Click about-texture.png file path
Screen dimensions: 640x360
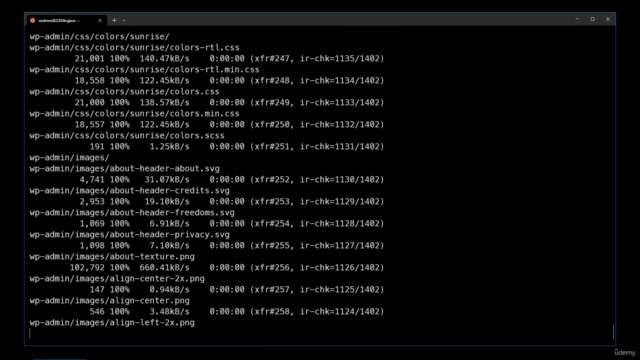112,257
